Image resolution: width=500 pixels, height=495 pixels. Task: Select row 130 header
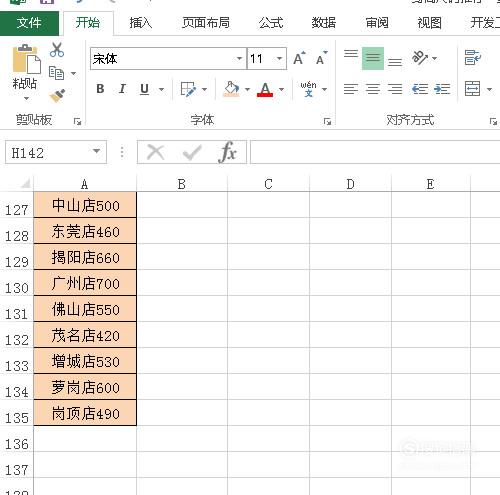[17, 283]
